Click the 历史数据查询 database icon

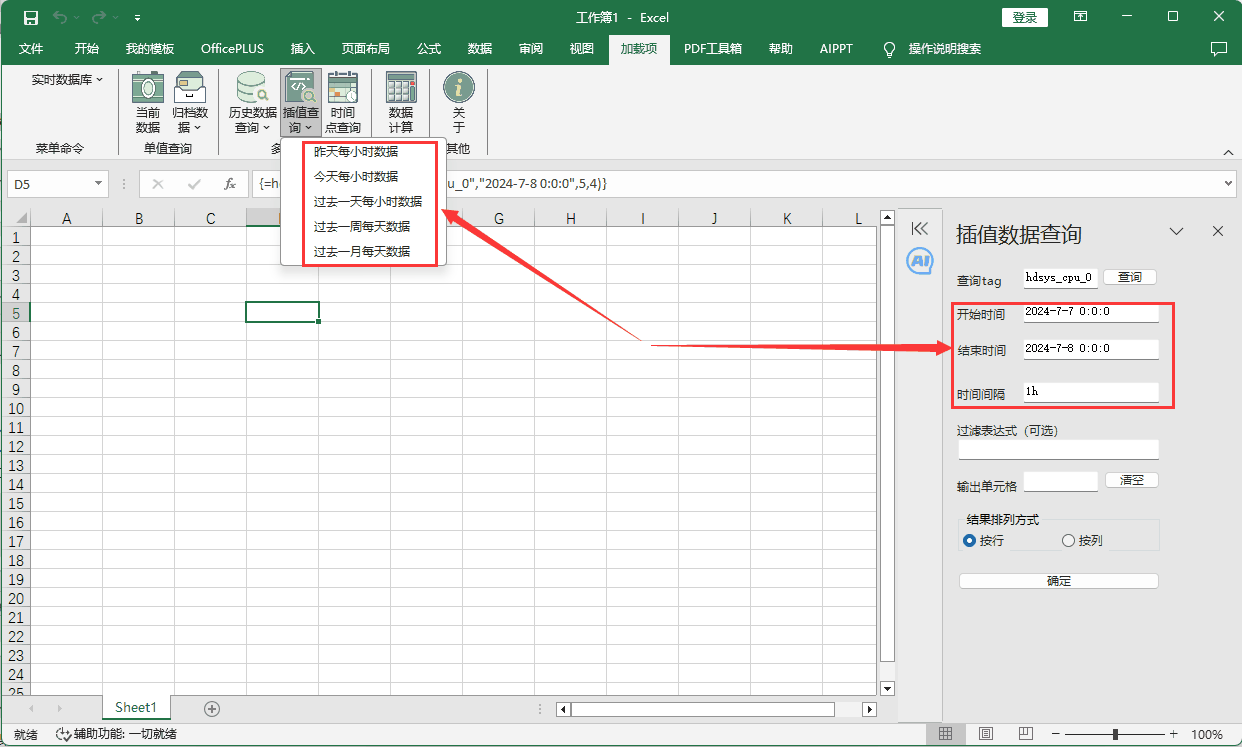pyautogui.click(x=252, y=87)
